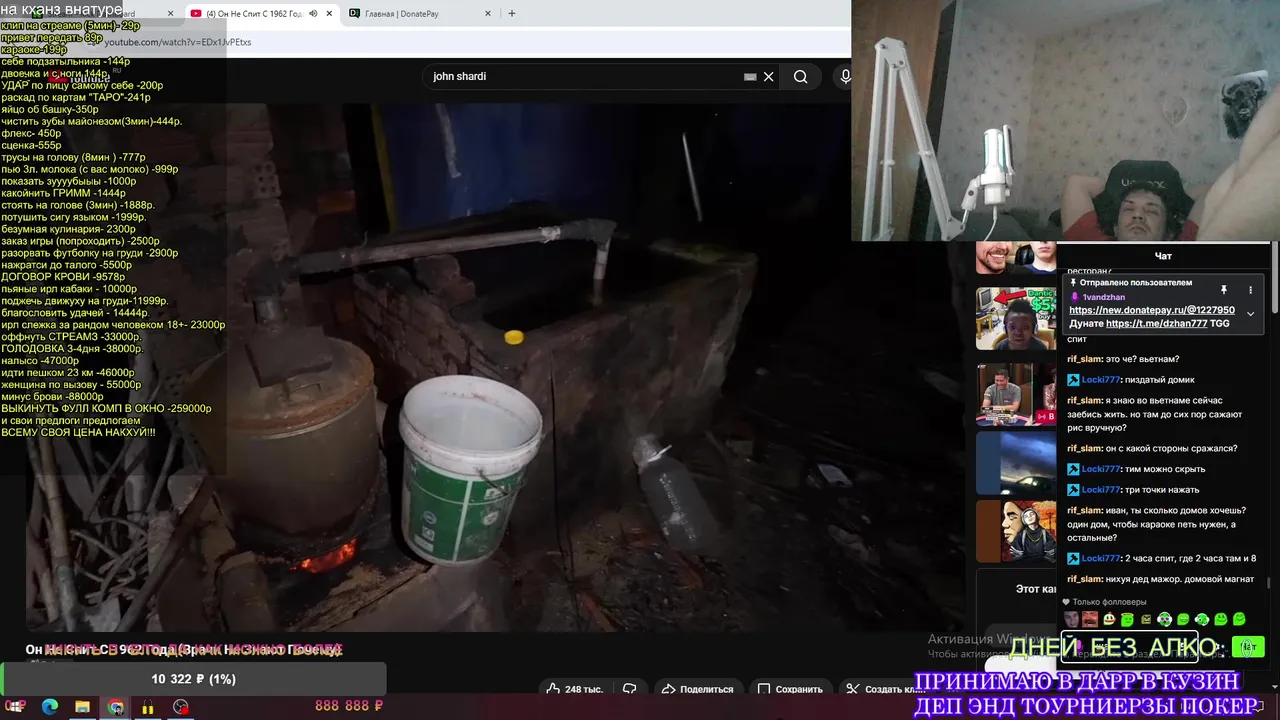
Task: Pick the first face emote in chat emote row
Action: [1071, 620]
